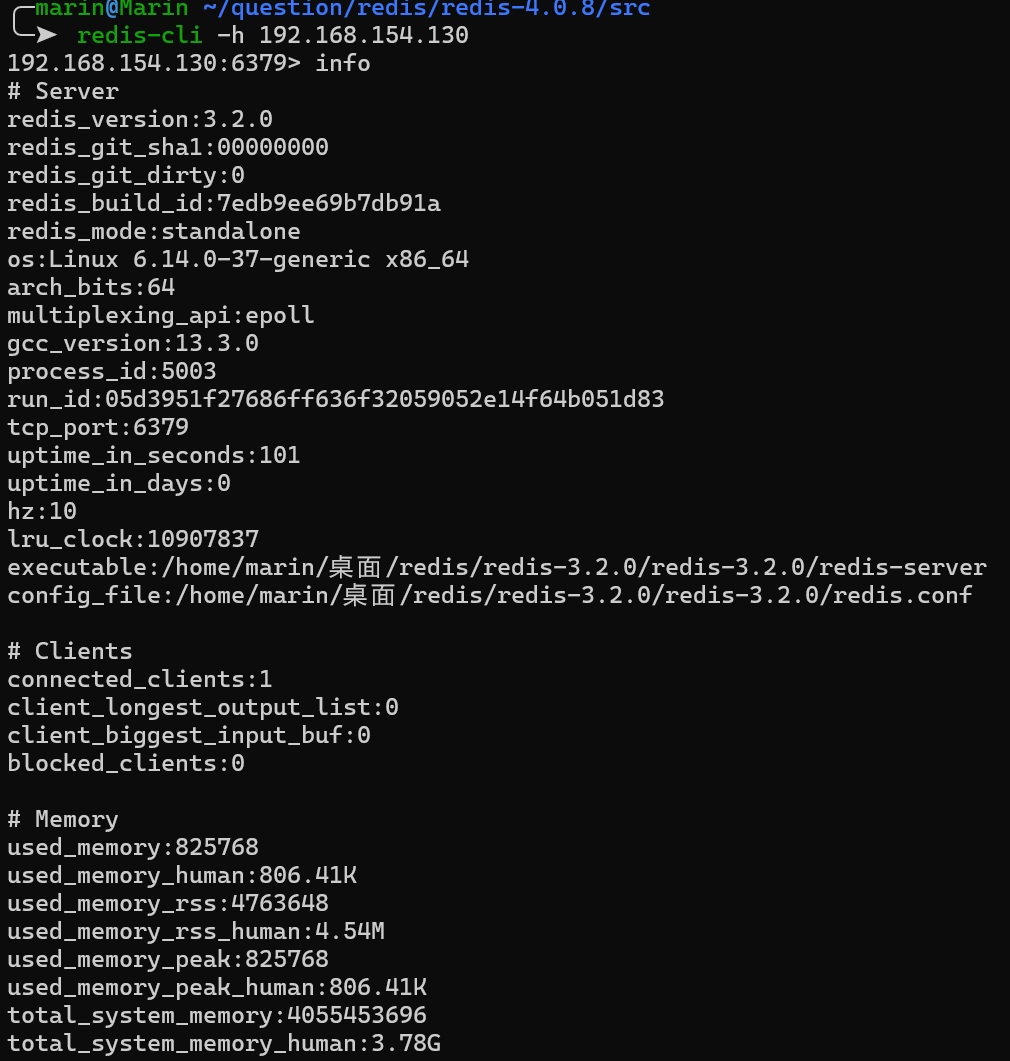Click the tcp_port:6379 line
The height and width of the screenshot is (1061, 1010).
coord(98,427)
